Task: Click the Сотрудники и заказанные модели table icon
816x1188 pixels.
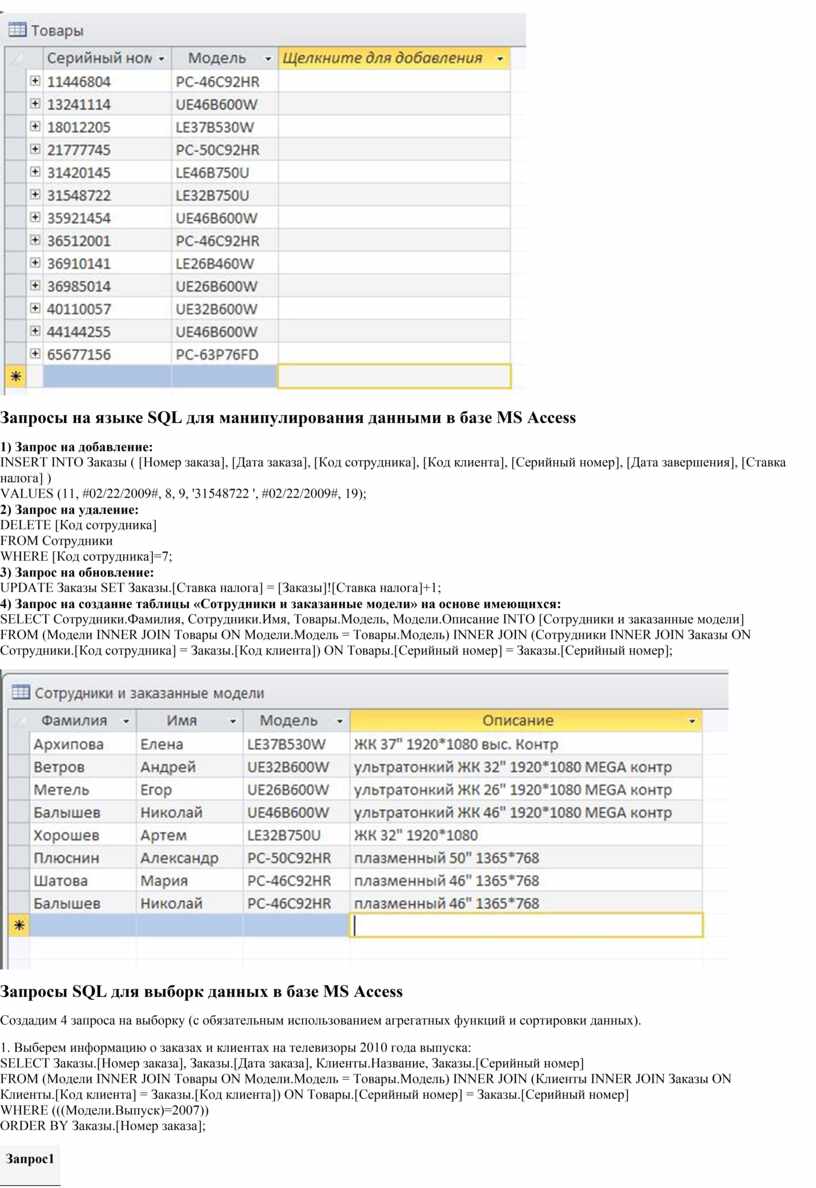Action: 20,692
